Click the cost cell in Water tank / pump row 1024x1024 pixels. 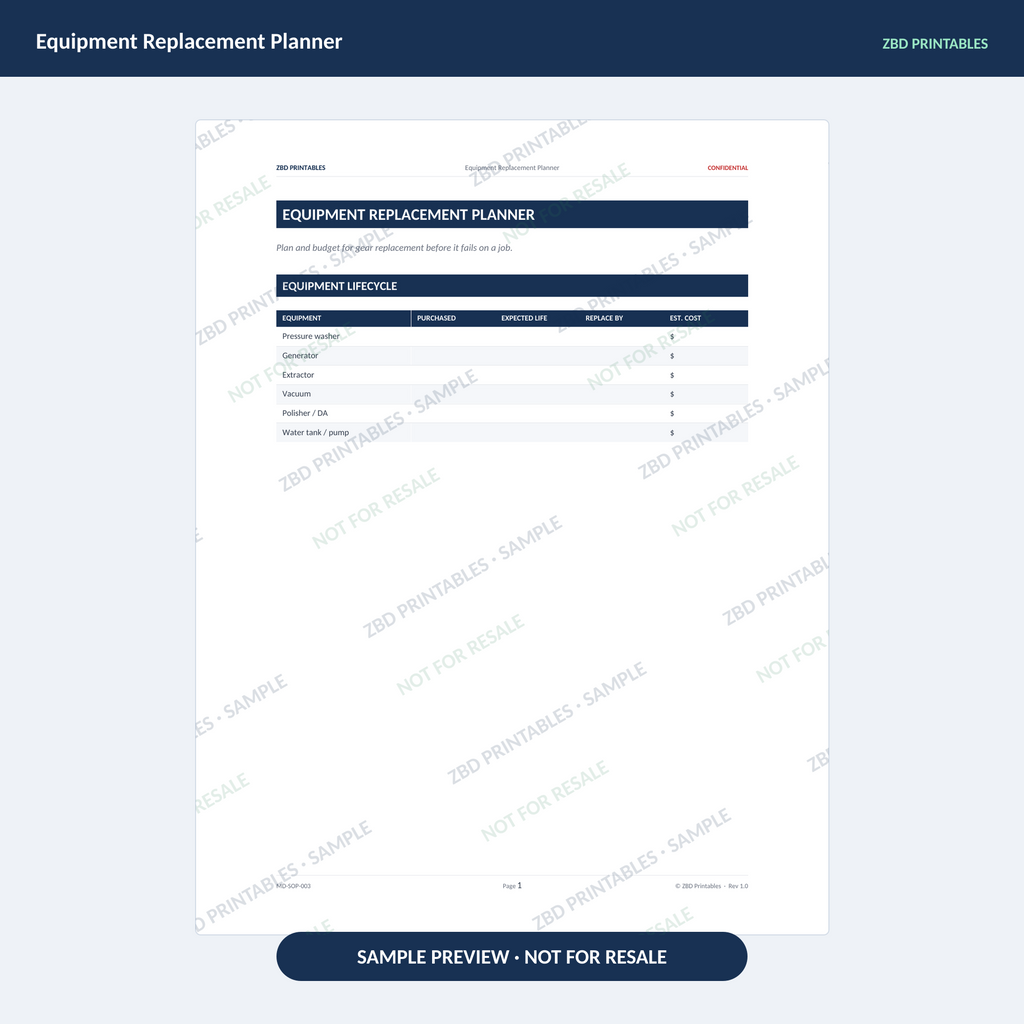(x=706, y=432)
